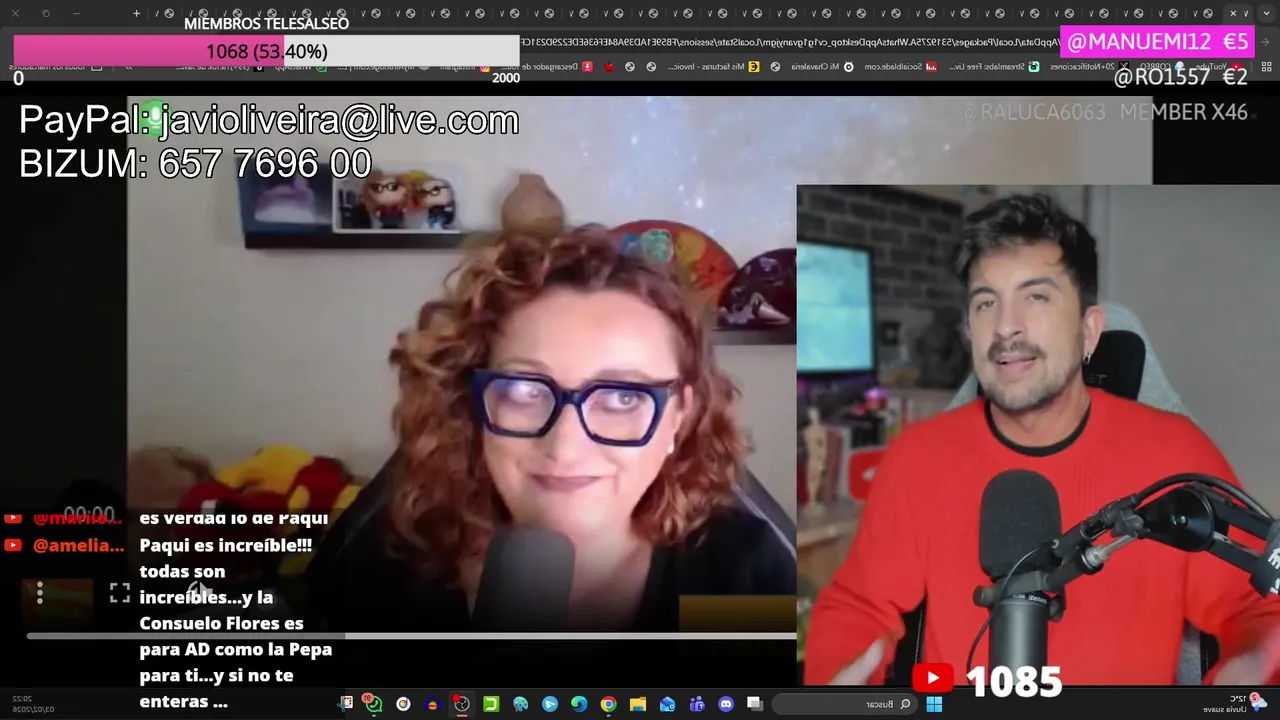Click the @RO1557 €2 donation text
The height and width of the screenshot is (720, 1280).
pos(1180,77)
